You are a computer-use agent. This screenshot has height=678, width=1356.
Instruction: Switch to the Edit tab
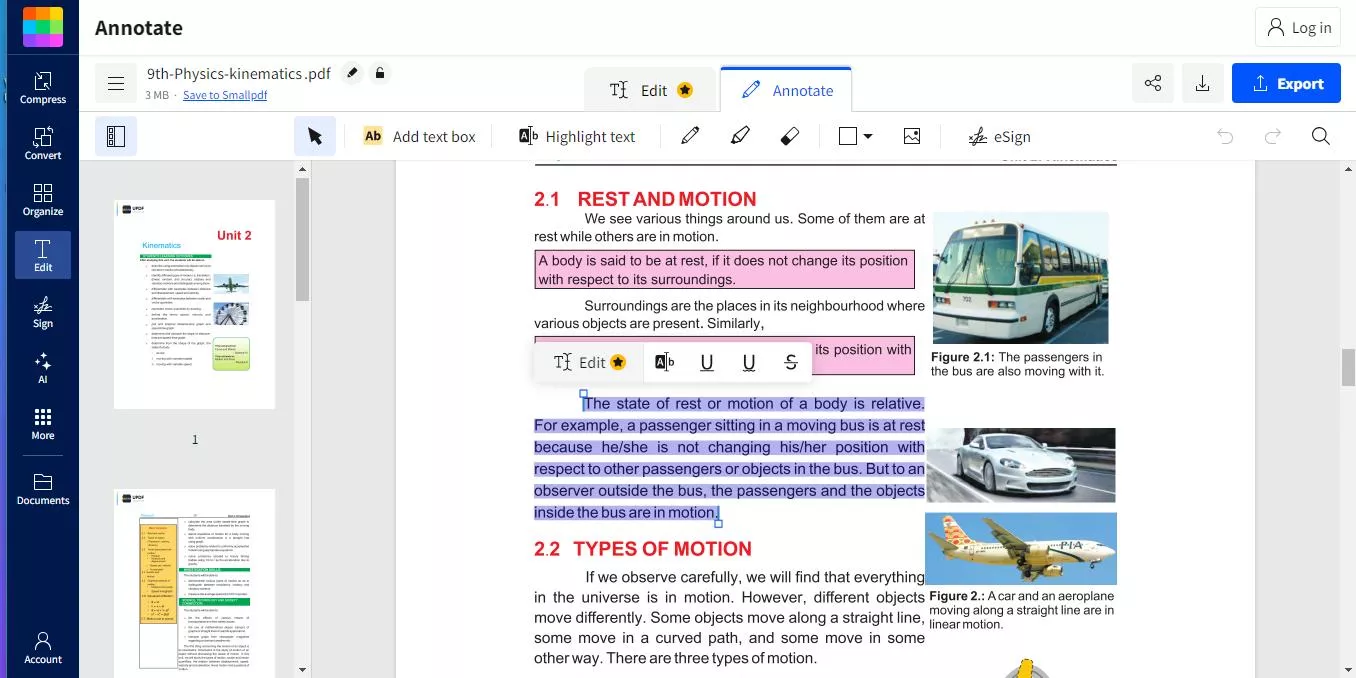[650, 88]
